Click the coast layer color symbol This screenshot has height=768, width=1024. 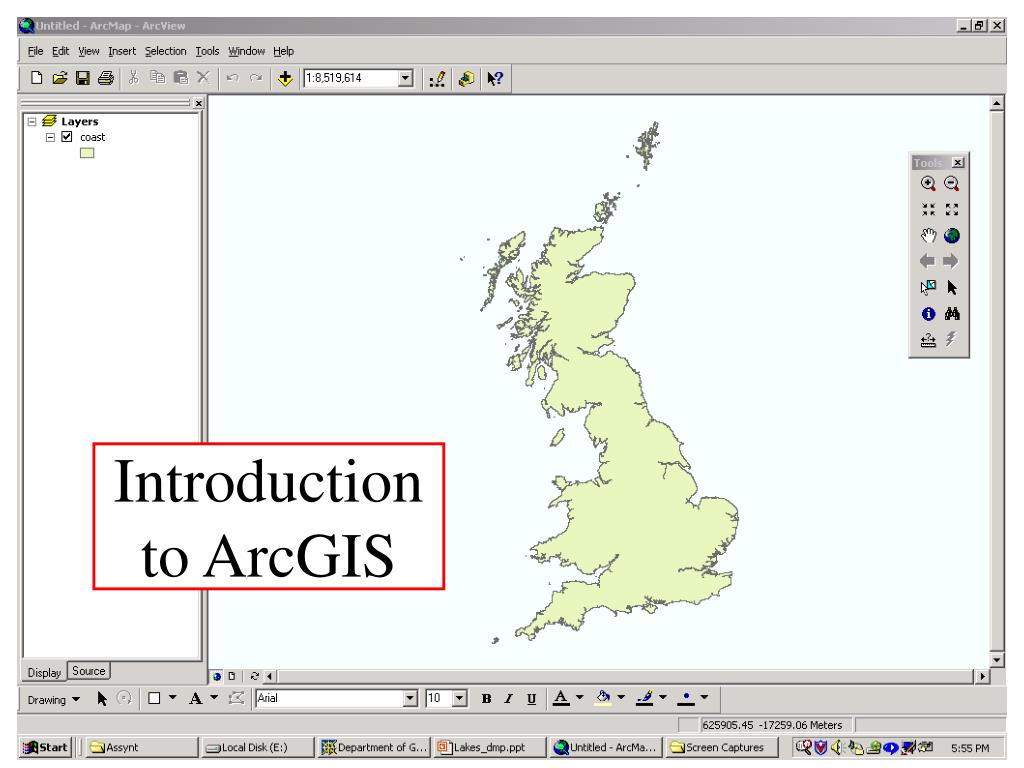click(x=87, y=153)
